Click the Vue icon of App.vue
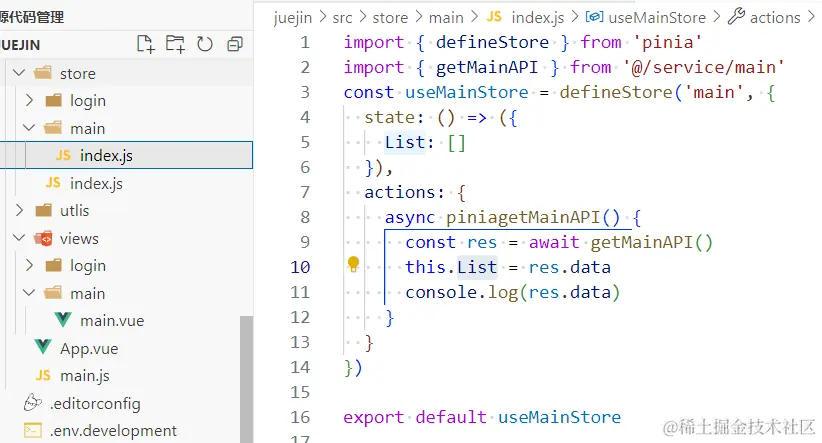Viewport: 822px width, 443px height. tap(43, 348)
